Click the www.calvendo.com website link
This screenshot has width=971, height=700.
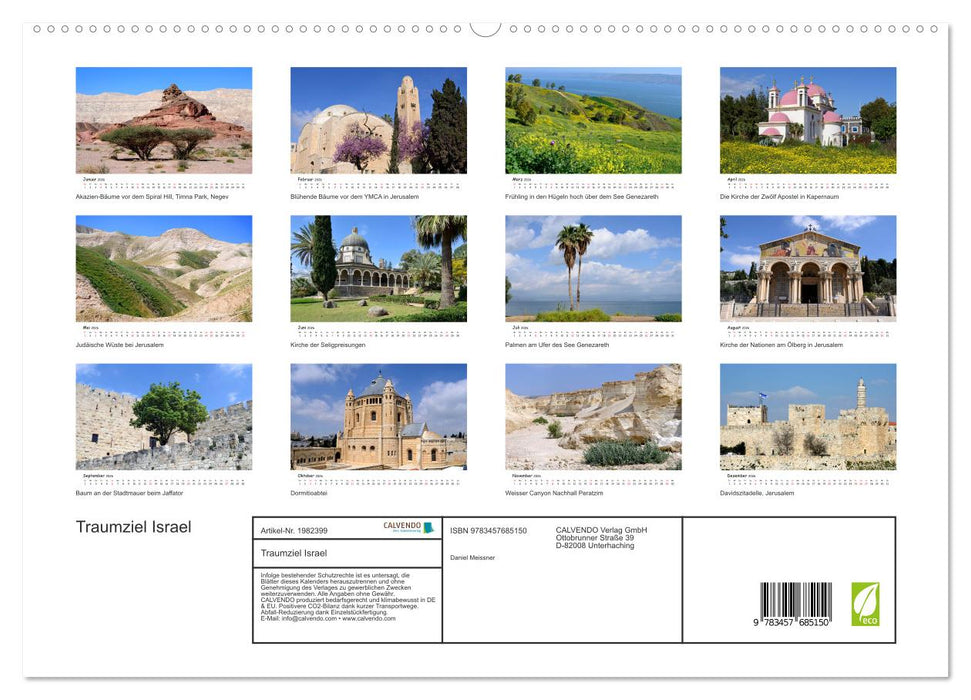(x=369, y=620)
